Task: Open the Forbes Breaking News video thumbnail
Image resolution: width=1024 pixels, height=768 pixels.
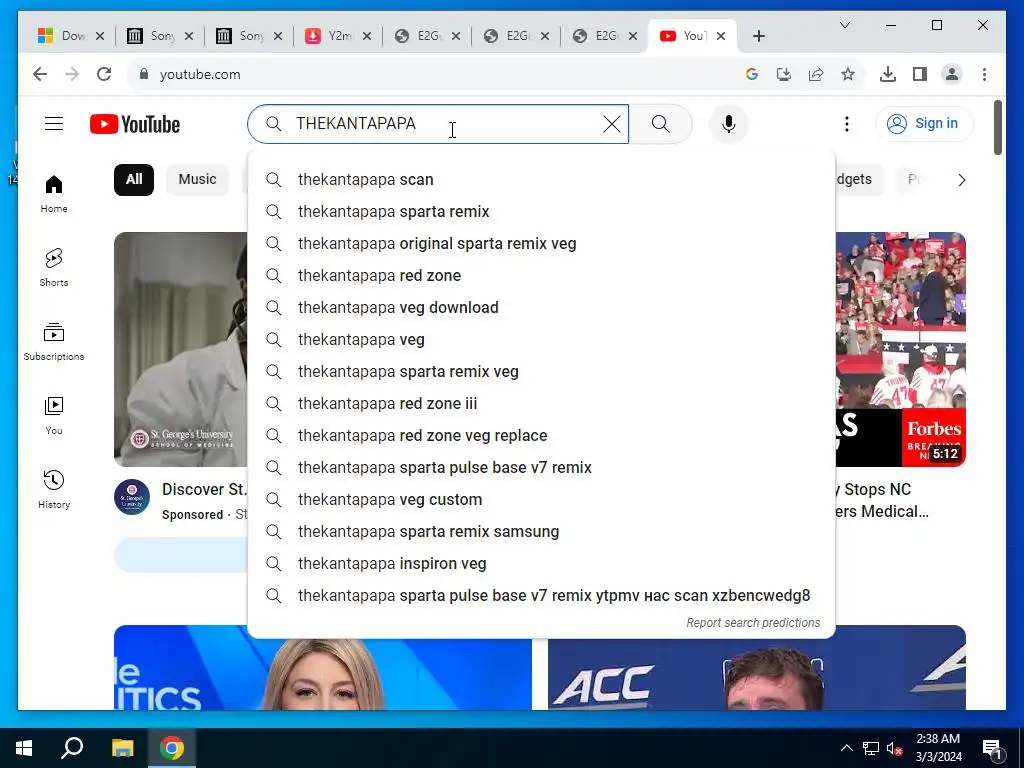Action: [x=901, y=349]
